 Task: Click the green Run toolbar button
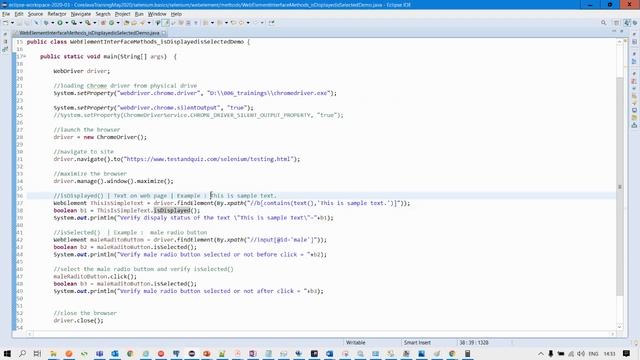click(x=60, y=23)
